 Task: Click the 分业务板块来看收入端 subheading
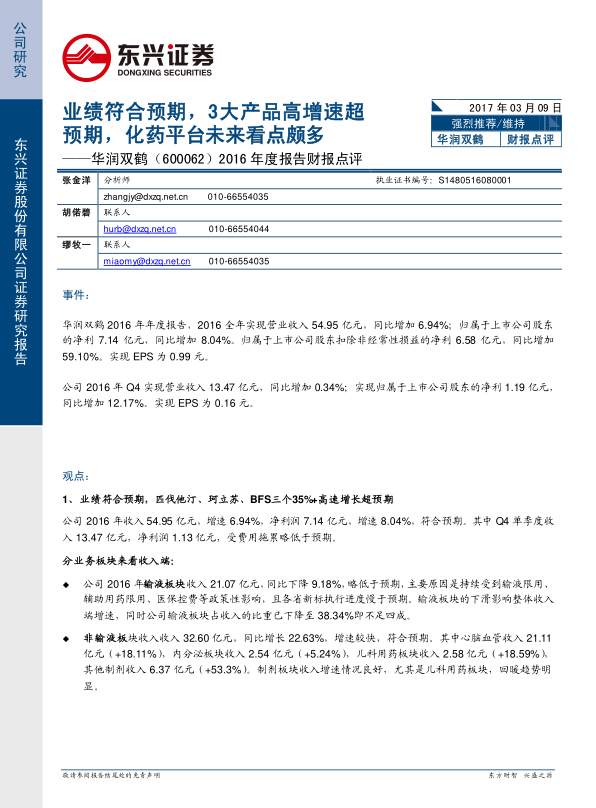[x=118, y=561]
